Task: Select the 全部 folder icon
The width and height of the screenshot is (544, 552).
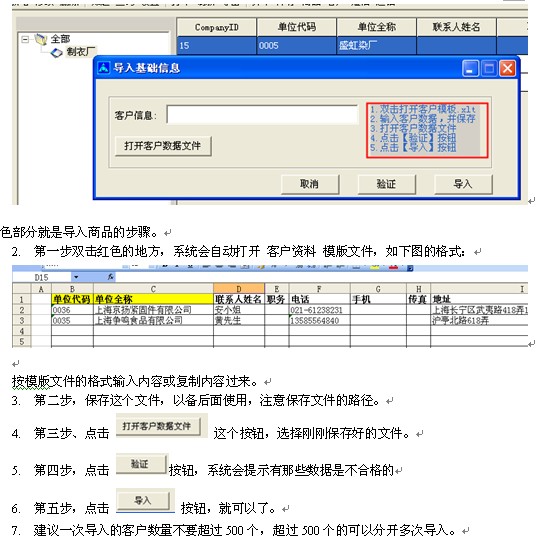Action: 41,39
